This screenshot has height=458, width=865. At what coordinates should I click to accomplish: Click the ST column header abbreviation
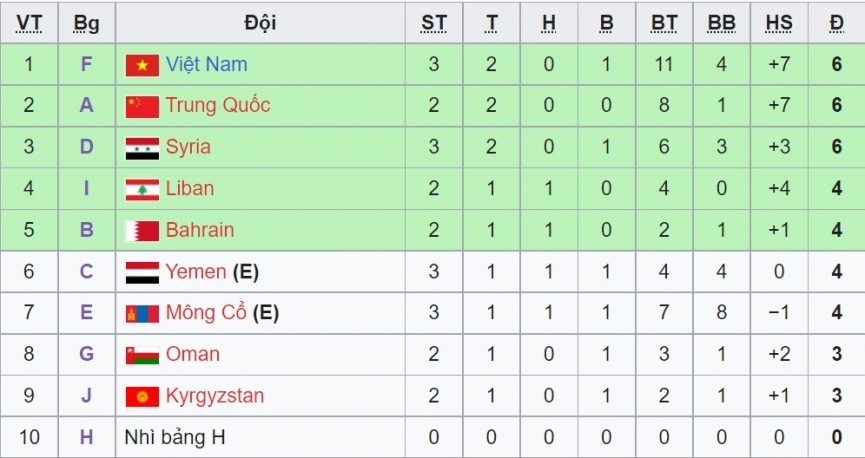pyautogui.click(x=434, y=23)
